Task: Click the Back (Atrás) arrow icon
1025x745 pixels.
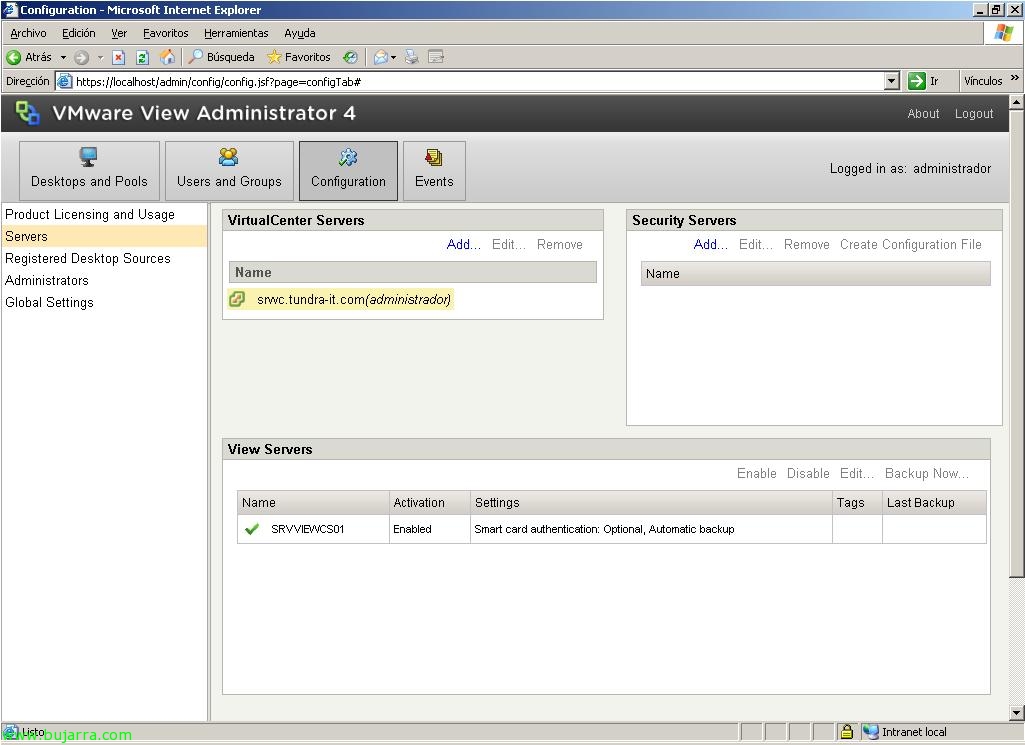Action: (x=13, y=58)
